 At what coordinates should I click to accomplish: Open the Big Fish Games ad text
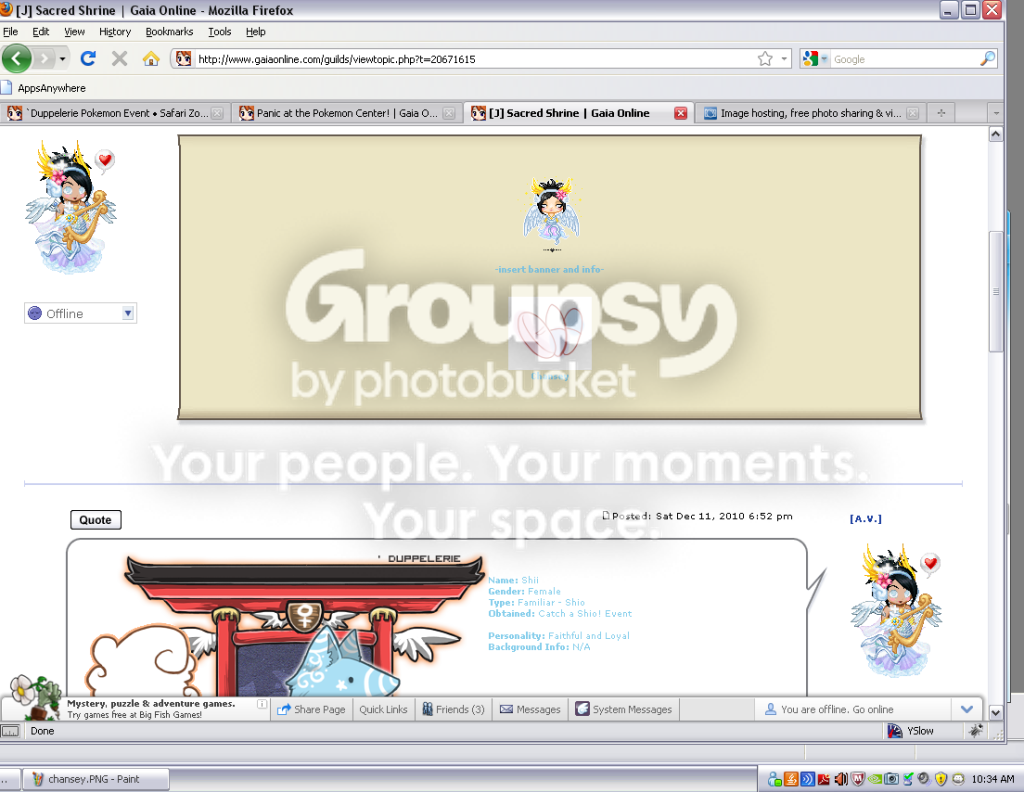point(150,709)
